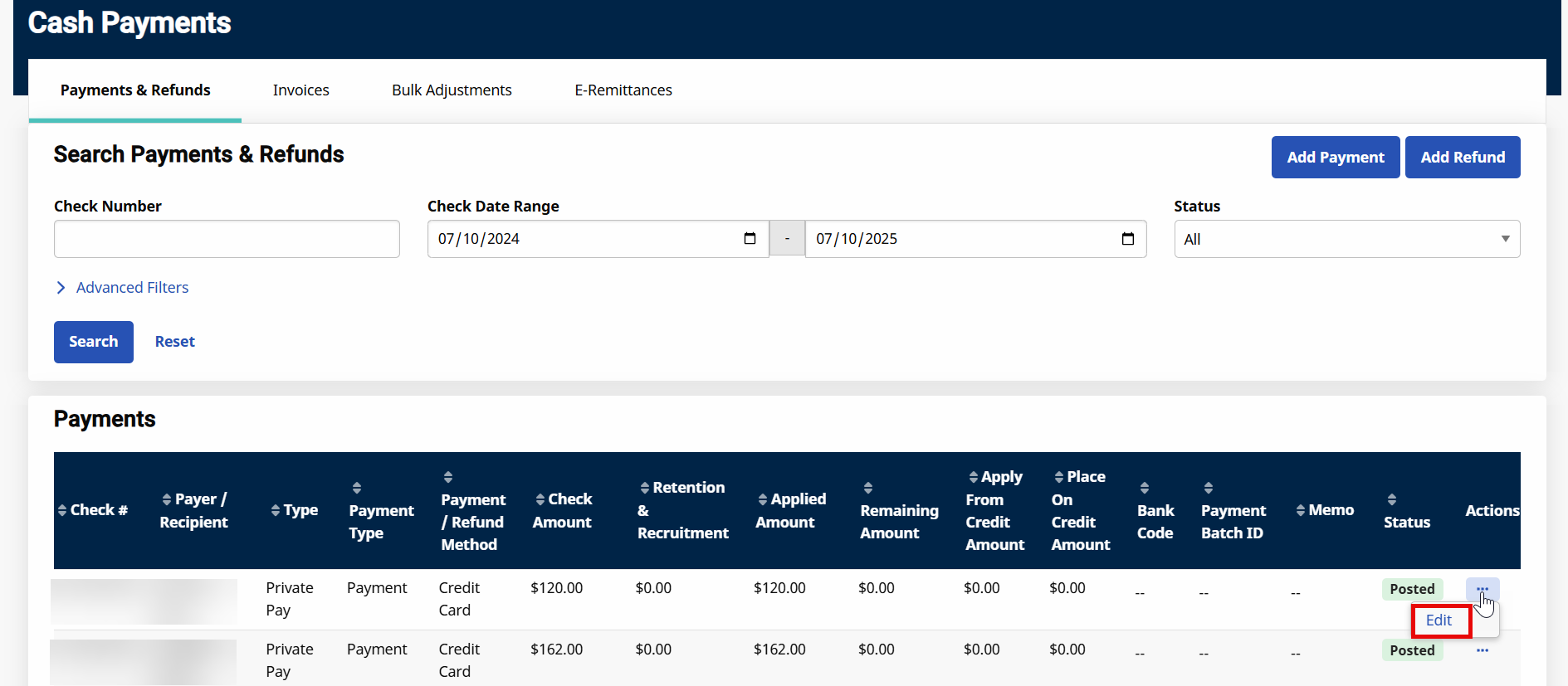Open calendar picker for end date 07/10/2025

[1127, 239]
